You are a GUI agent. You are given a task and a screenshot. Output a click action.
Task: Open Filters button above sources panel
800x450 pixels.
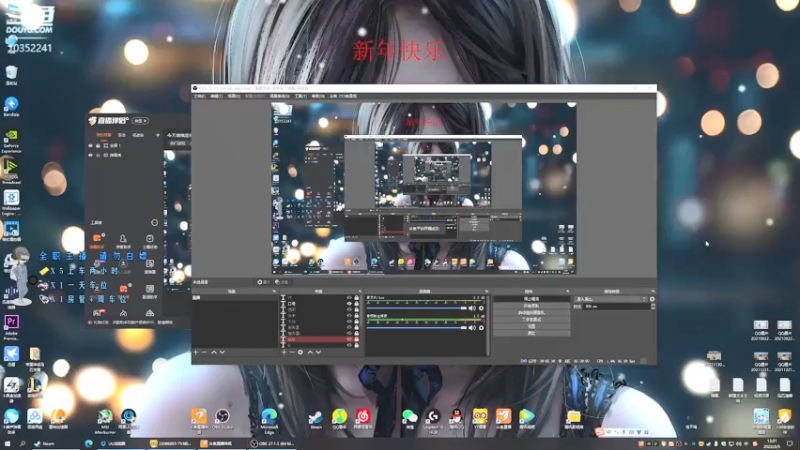(282, 282)
